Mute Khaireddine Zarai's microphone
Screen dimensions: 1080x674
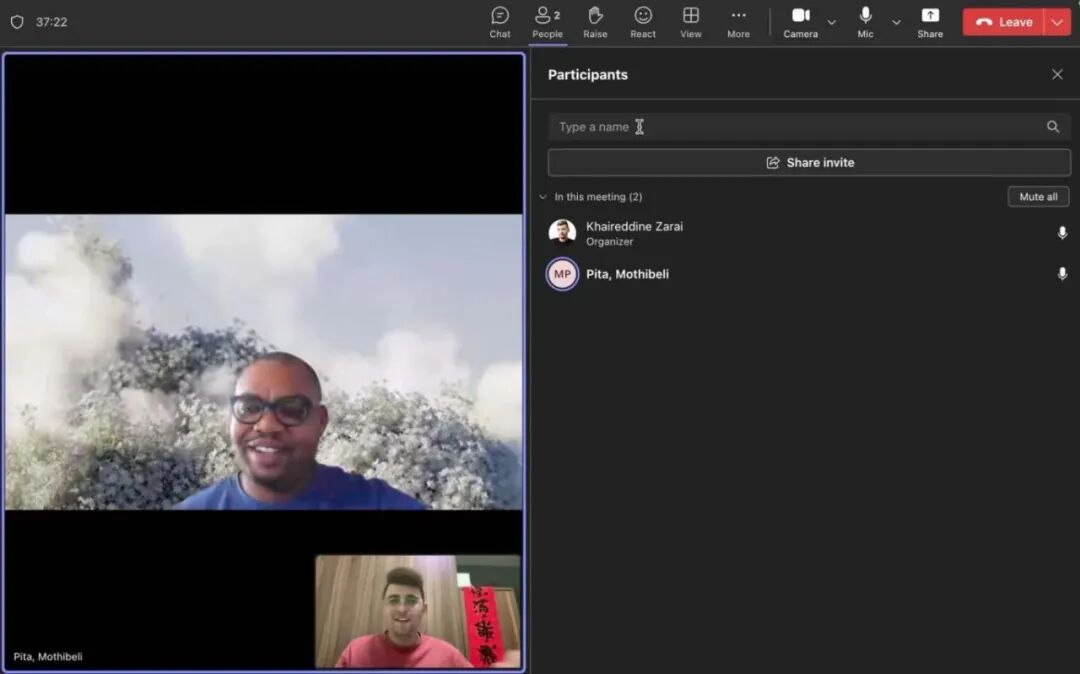(x=1062, y=233)
